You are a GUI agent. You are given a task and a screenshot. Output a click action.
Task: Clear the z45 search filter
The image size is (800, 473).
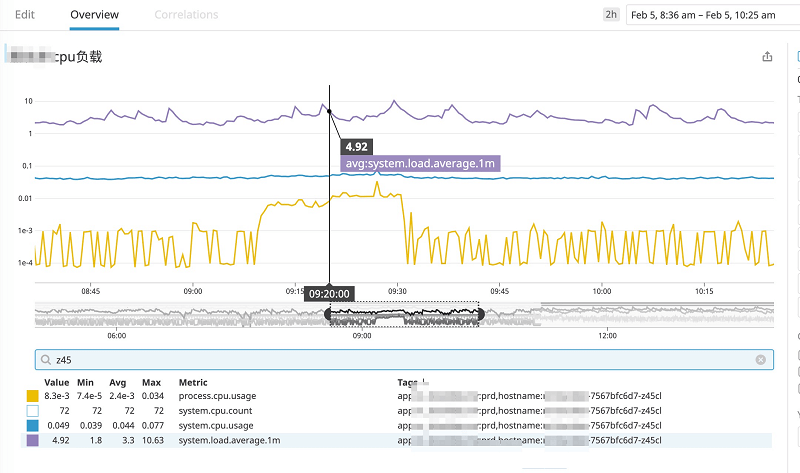coord(760,359)
